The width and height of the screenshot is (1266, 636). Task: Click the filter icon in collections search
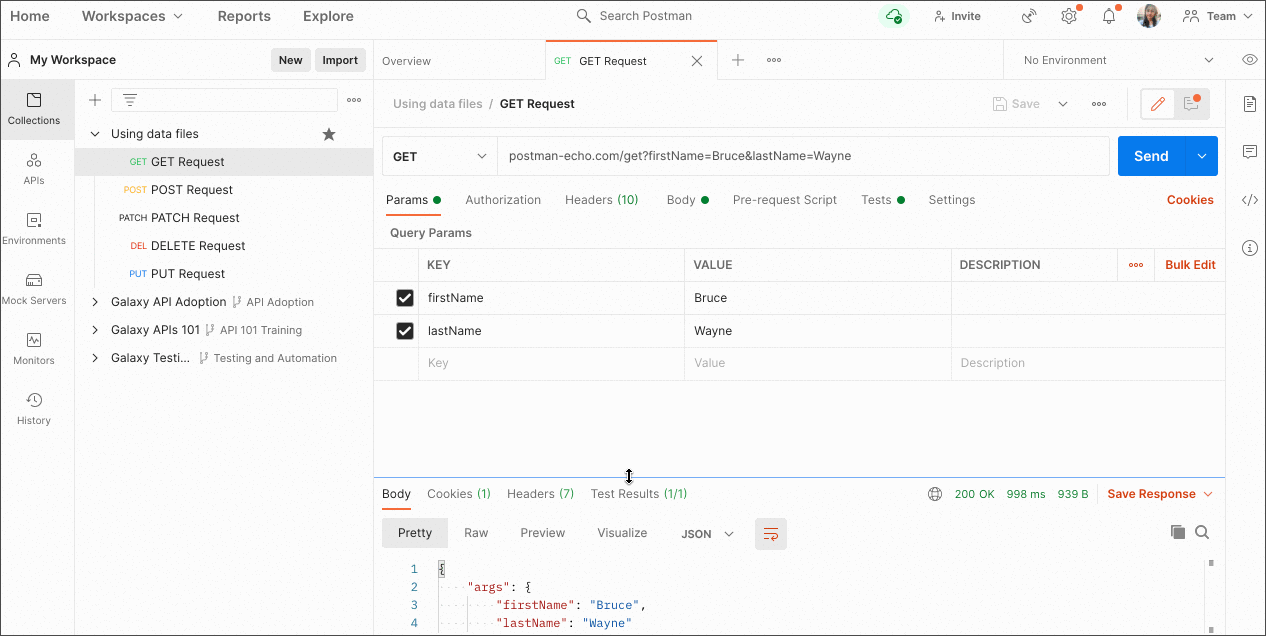pos(130,100)
